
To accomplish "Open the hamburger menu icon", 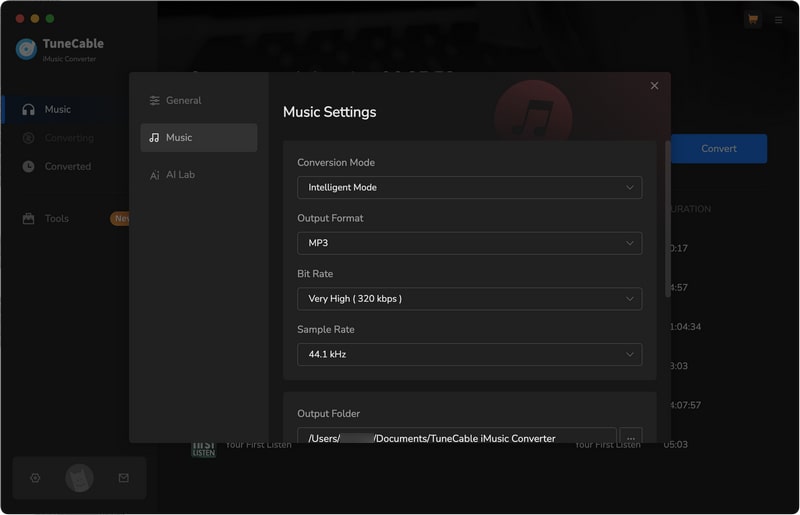I will (778, 20).
